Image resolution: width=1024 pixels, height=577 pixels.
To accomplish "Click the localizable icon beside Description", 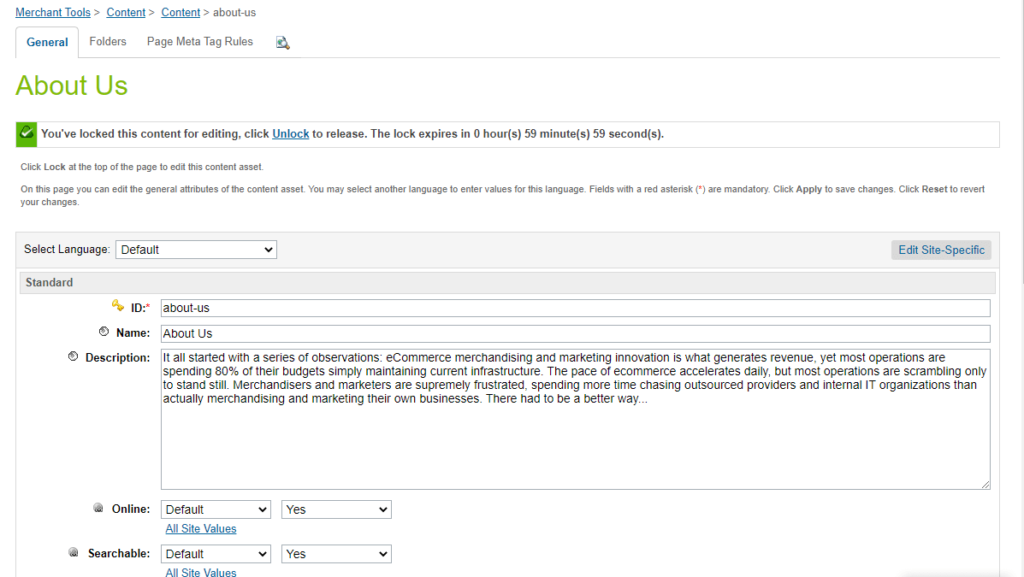I will pos(73,356).
